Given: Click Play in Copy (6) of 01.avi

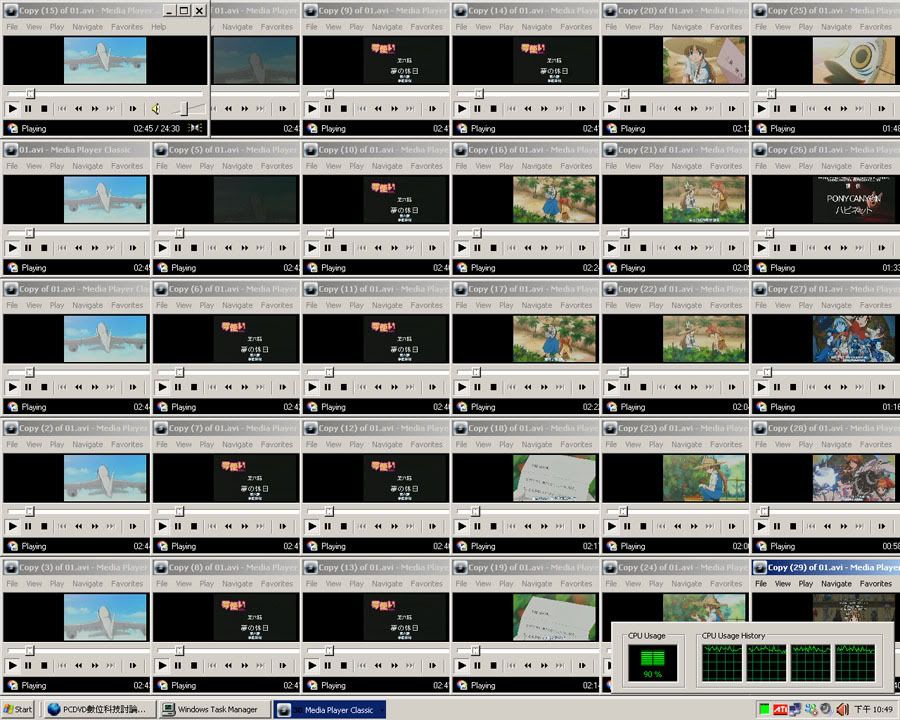Looking at the screenshot, I should [x=162, y=387].
